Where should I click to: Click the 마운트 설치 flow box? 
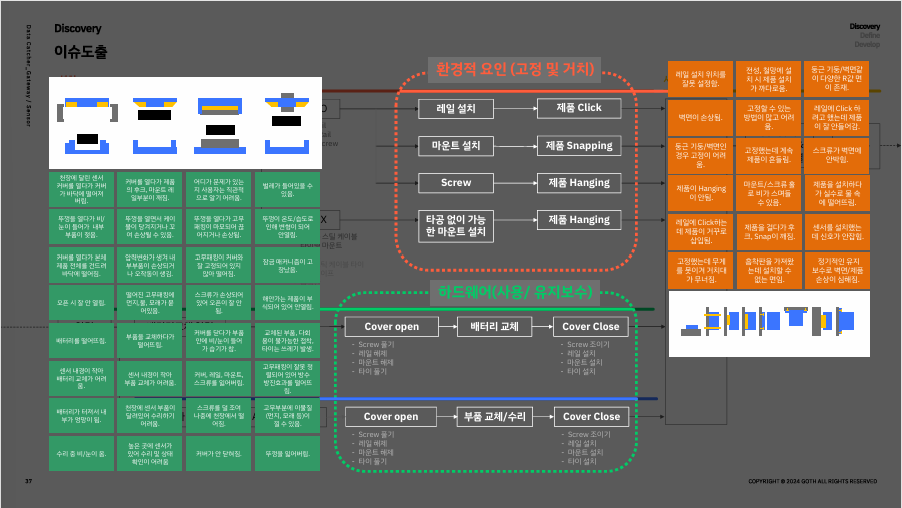coord(456,146)
